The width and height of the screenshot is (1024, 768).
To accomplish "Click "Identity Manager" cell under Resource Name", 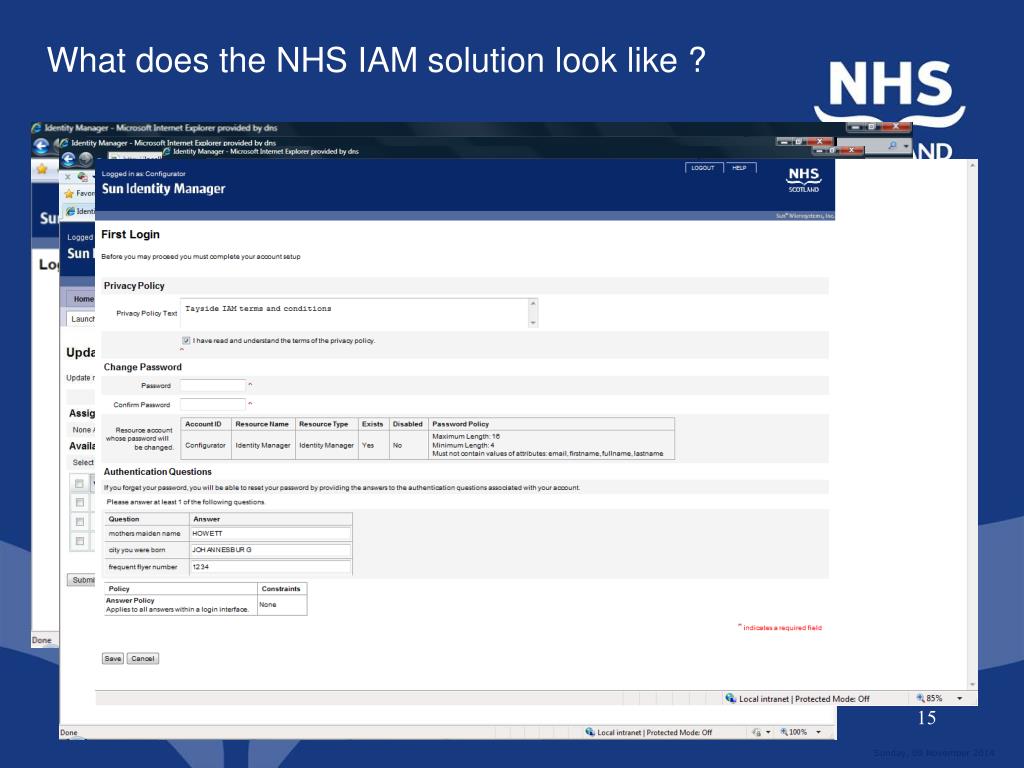I will point(263,445).
